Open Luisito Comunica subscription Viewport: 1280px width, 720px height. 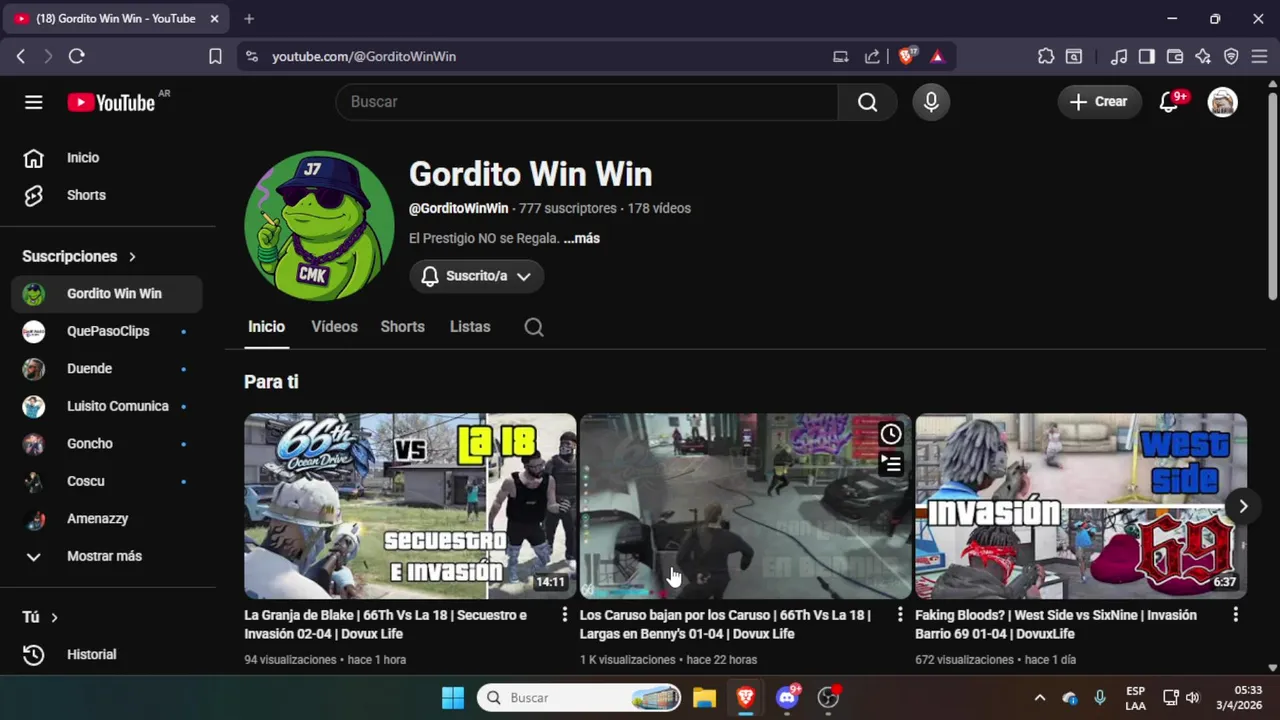tap(107, 406)
